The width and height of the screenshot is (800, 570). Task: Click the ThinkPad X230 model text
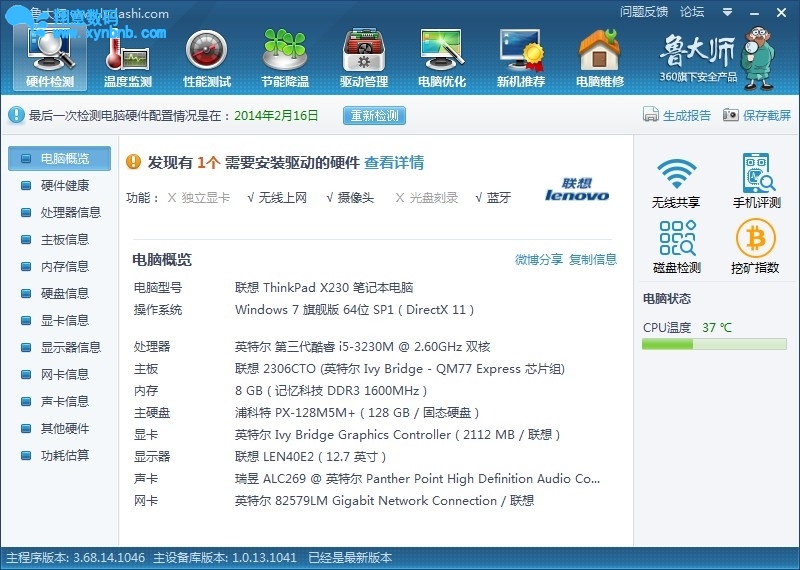pyautogui.click(x=324, y=288)
